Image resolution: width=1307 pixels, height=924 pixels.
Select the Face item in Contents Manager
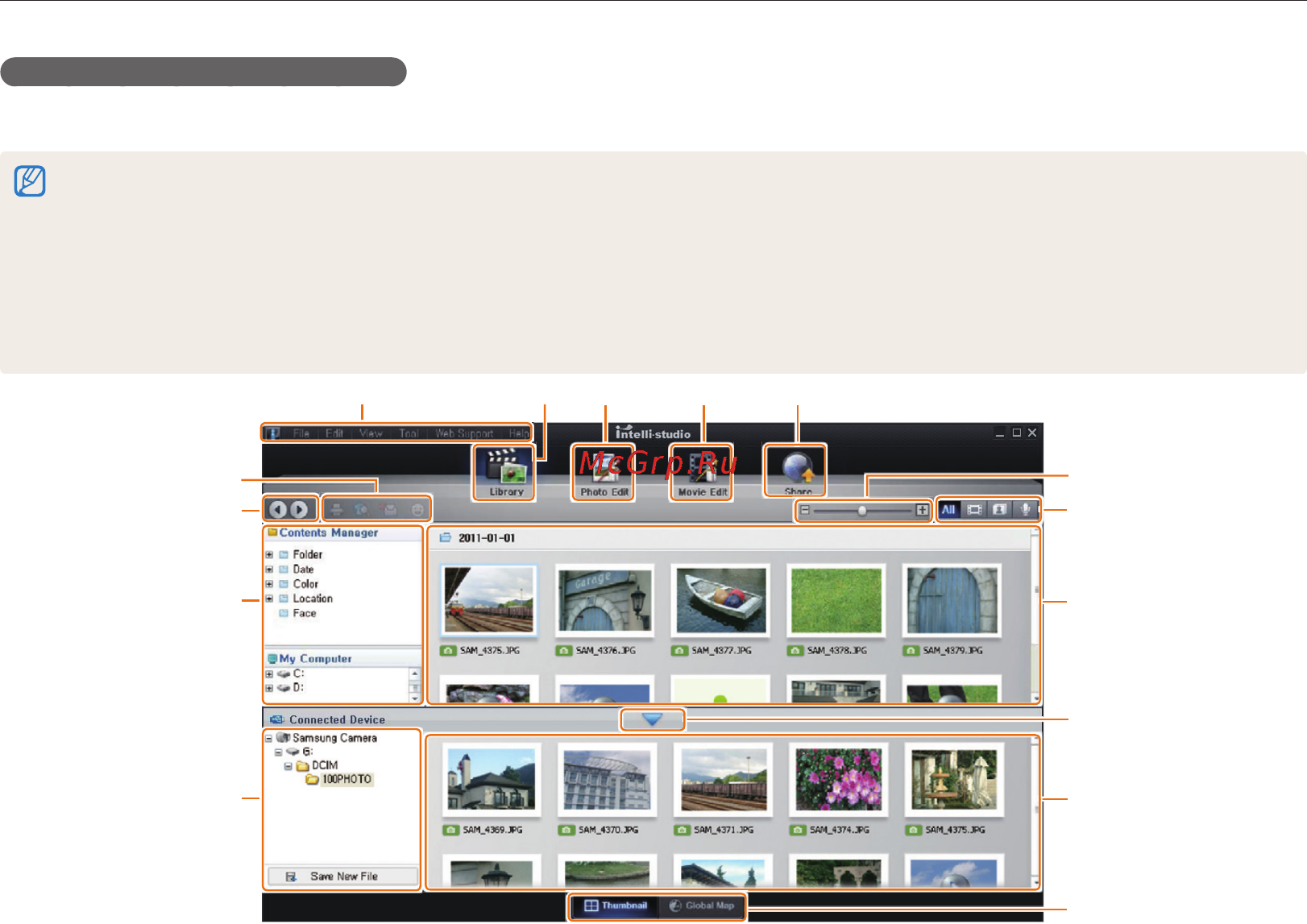[x=305, y=613]
